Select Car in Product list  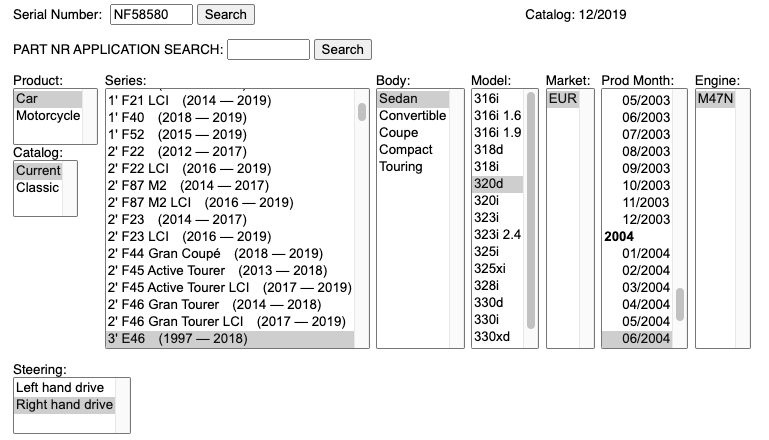pyautogui.click(x=48, y=99)
